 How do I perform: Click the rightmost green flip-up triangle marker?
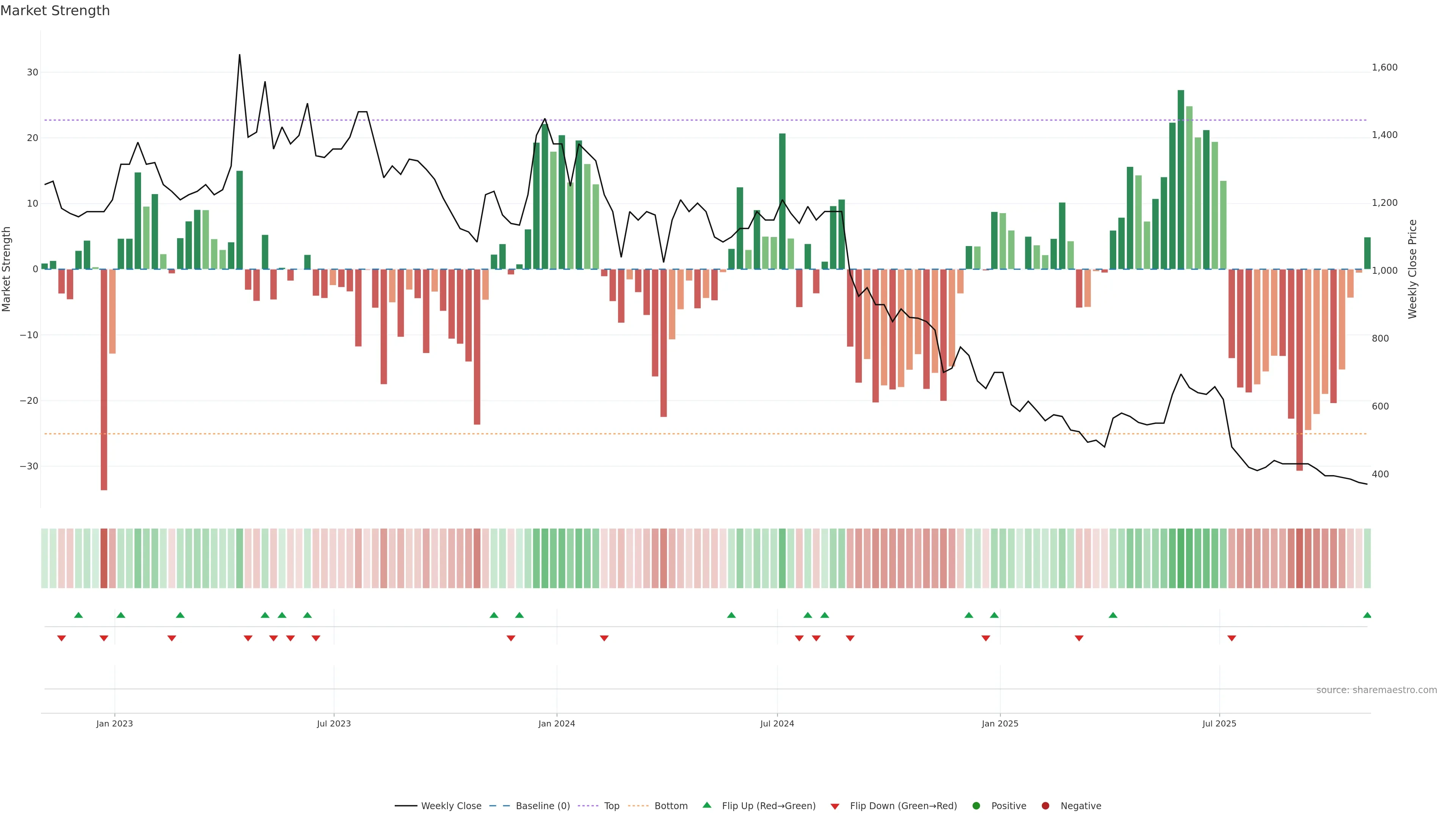coord(1367,615)
